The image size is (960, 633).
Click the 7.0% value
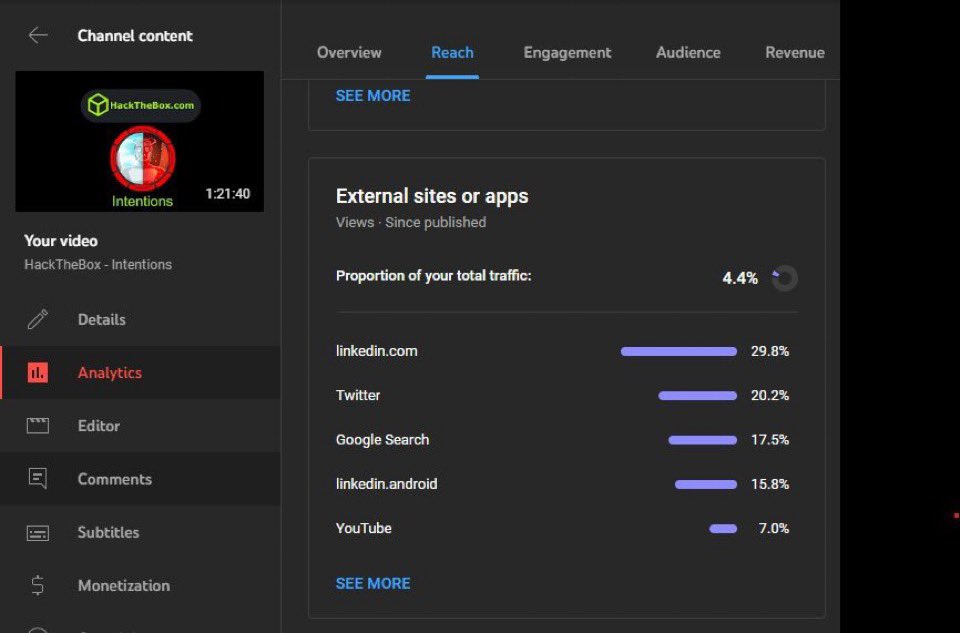773,528
